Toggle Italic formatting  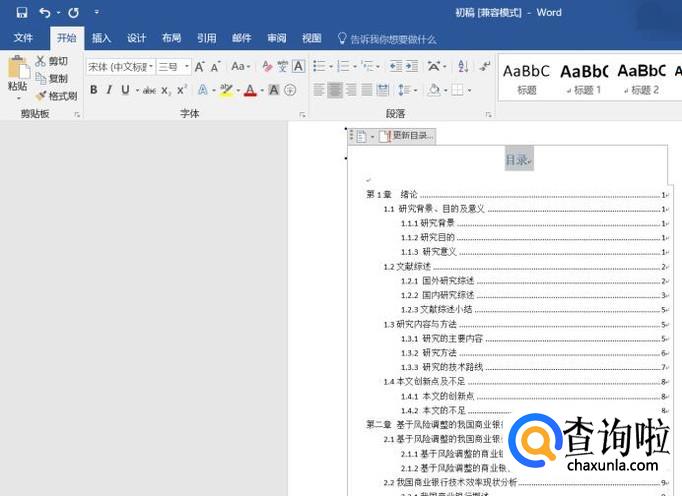pos(109,90)
